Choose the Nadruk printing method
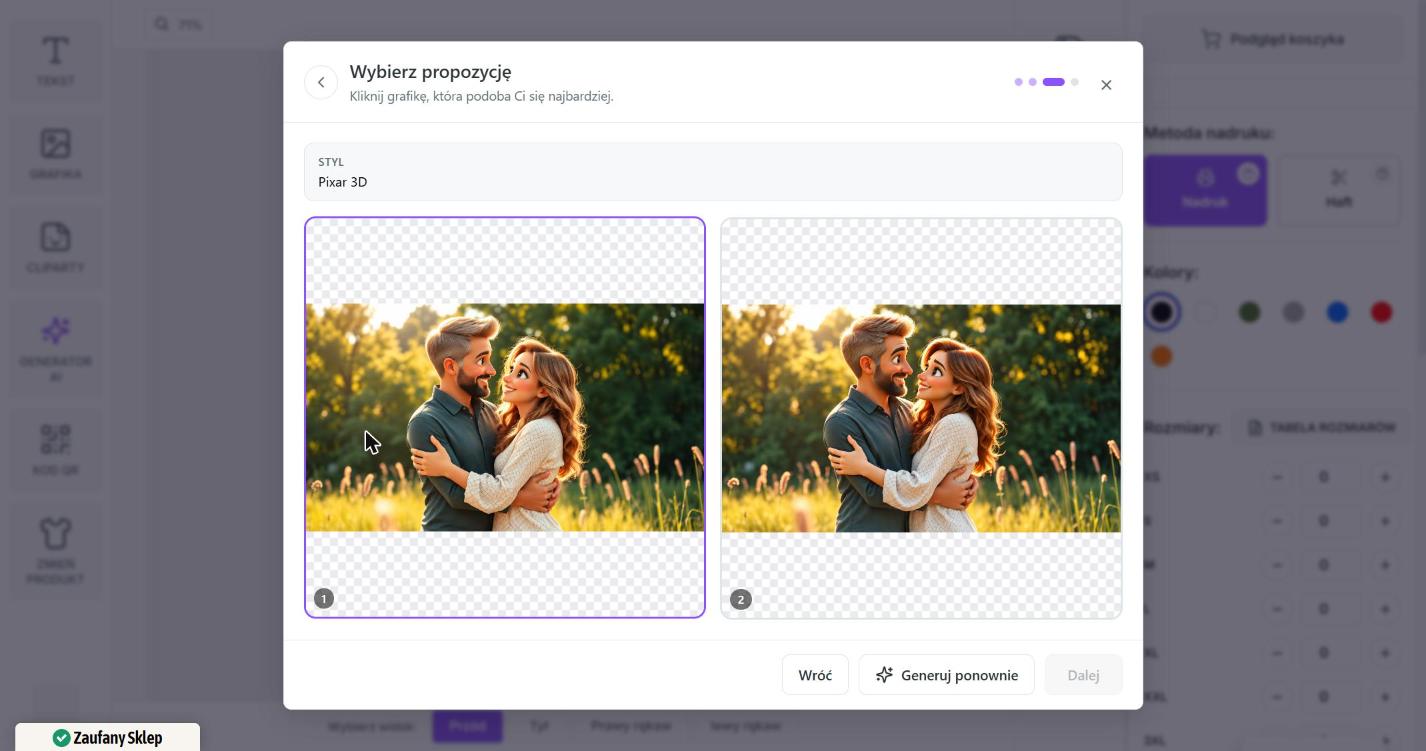Image resolution: width=1426 pixels, height=751 pixels. click(x=1205, y=190)
